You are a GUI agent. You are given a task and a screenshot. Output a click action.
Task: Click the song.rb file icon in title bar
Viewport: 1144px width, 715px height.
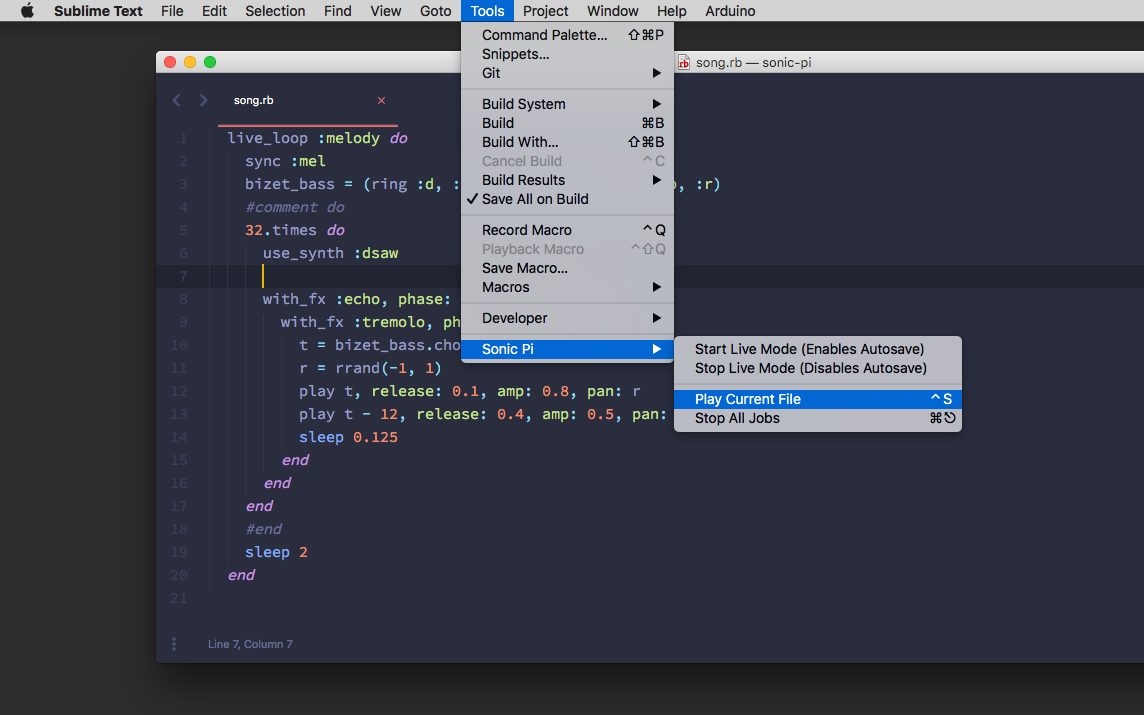tap(684, 63)
